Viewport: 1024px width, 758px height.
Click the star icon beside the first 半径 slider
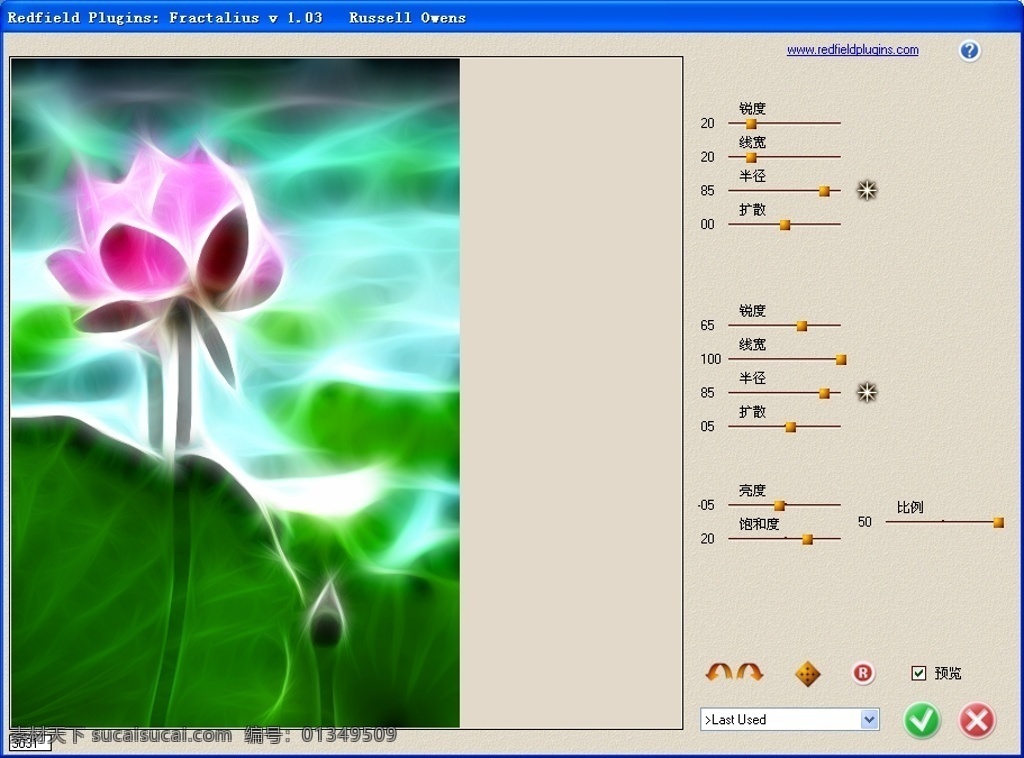point(867,191)
